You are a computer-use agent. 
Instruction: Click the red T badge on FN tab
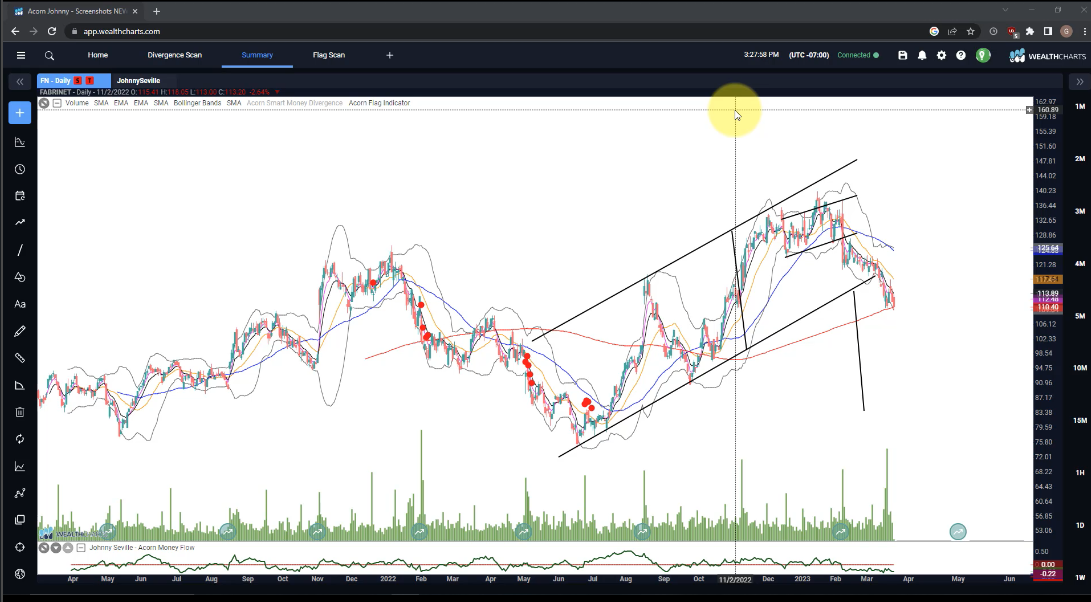tap(89, 81)
